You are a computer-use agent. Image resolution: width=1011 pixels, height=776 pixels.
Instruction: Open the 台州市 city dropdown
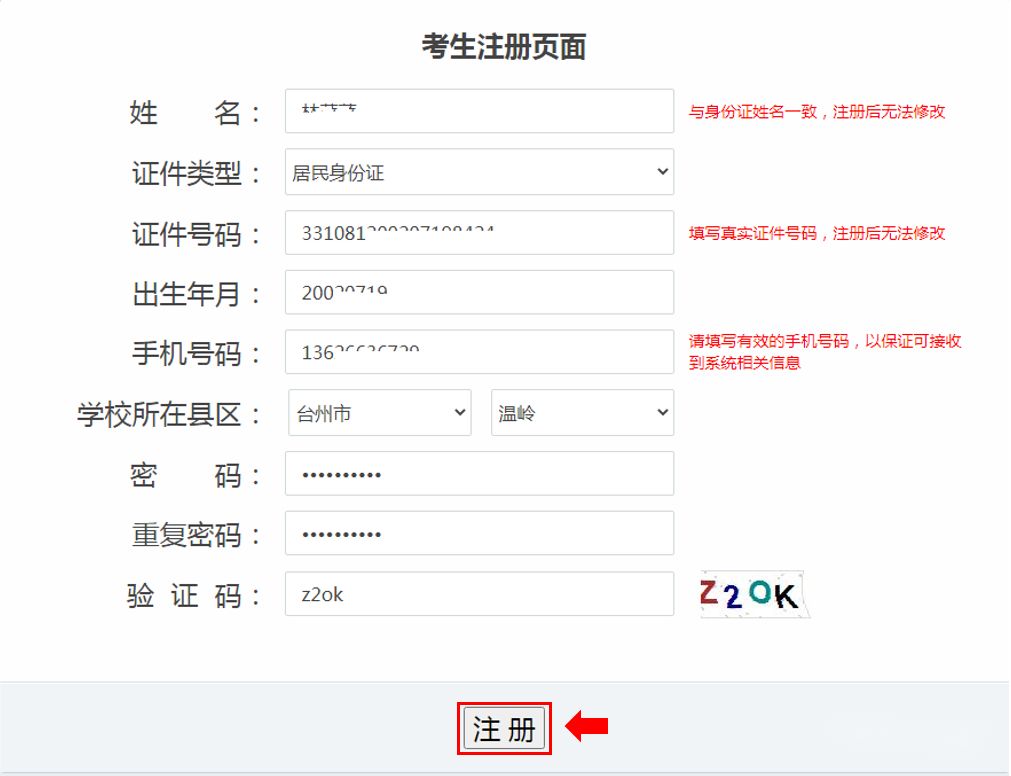[x=380, y=412]
